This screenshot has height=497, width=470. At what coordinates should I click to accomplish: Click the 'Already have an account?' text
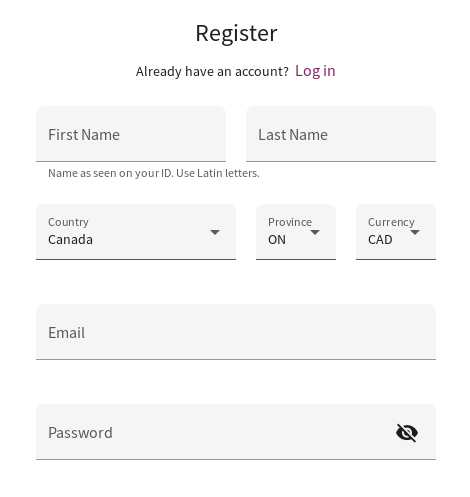coord(212,71)
